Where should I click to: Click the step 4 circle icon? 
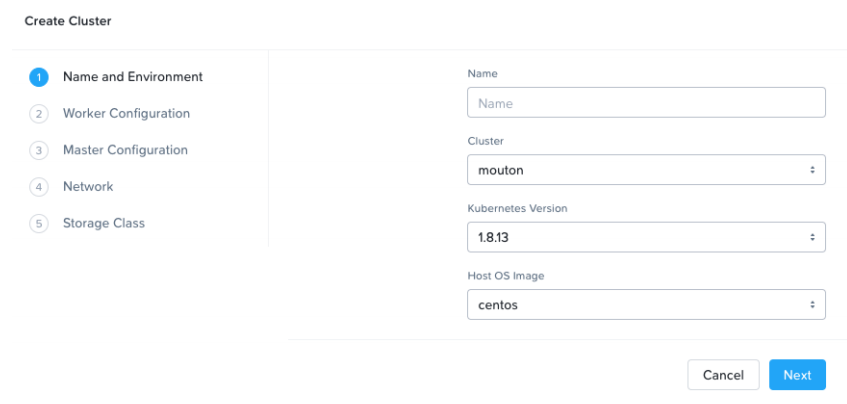pyautogui.click(x=39, y=187)
